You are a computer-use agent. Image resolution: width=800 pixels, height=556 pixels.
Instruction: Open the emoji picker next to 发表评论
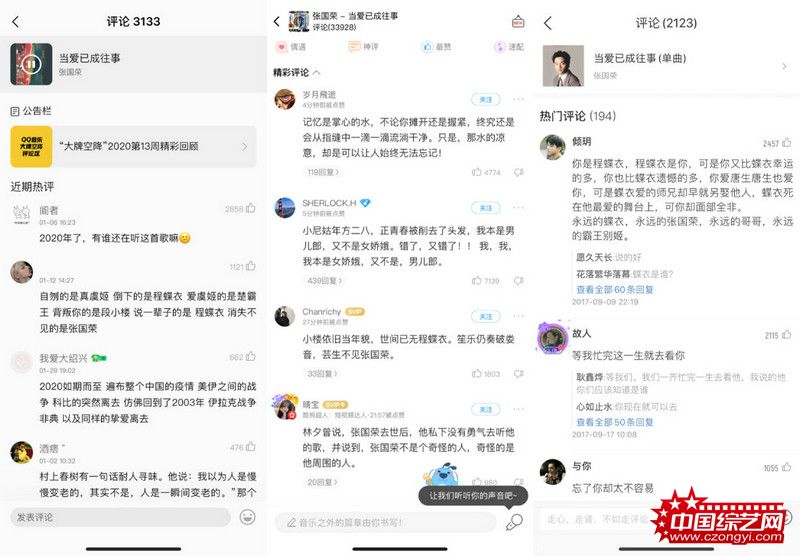247,517
